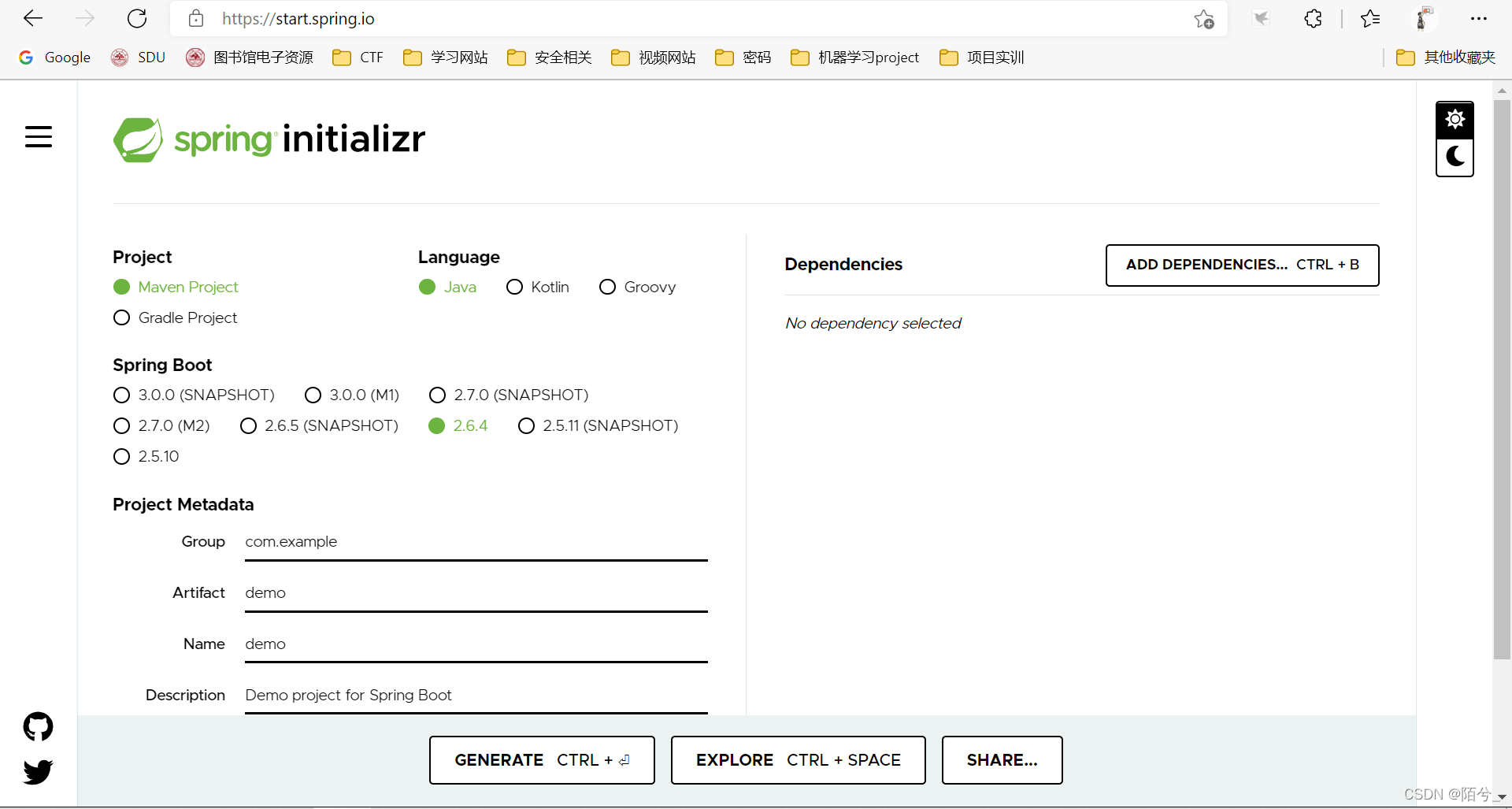Go forward in browser

(x=84, y=18)
